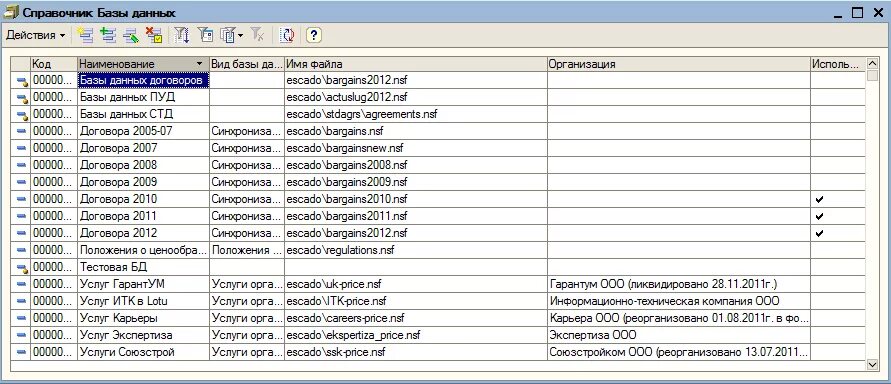Screen dimensions: 891x384
Task: Click the organization Экспертиза ООО cell
Action: (x=678, y=335)
